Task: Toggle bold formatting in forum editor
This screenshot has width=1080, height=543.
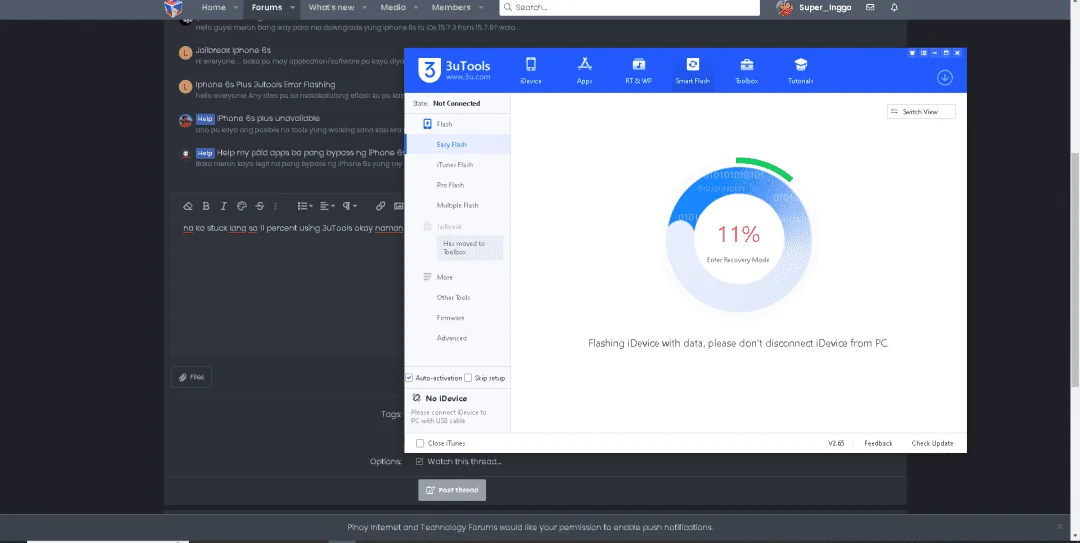Action: (x=206, y=206)
